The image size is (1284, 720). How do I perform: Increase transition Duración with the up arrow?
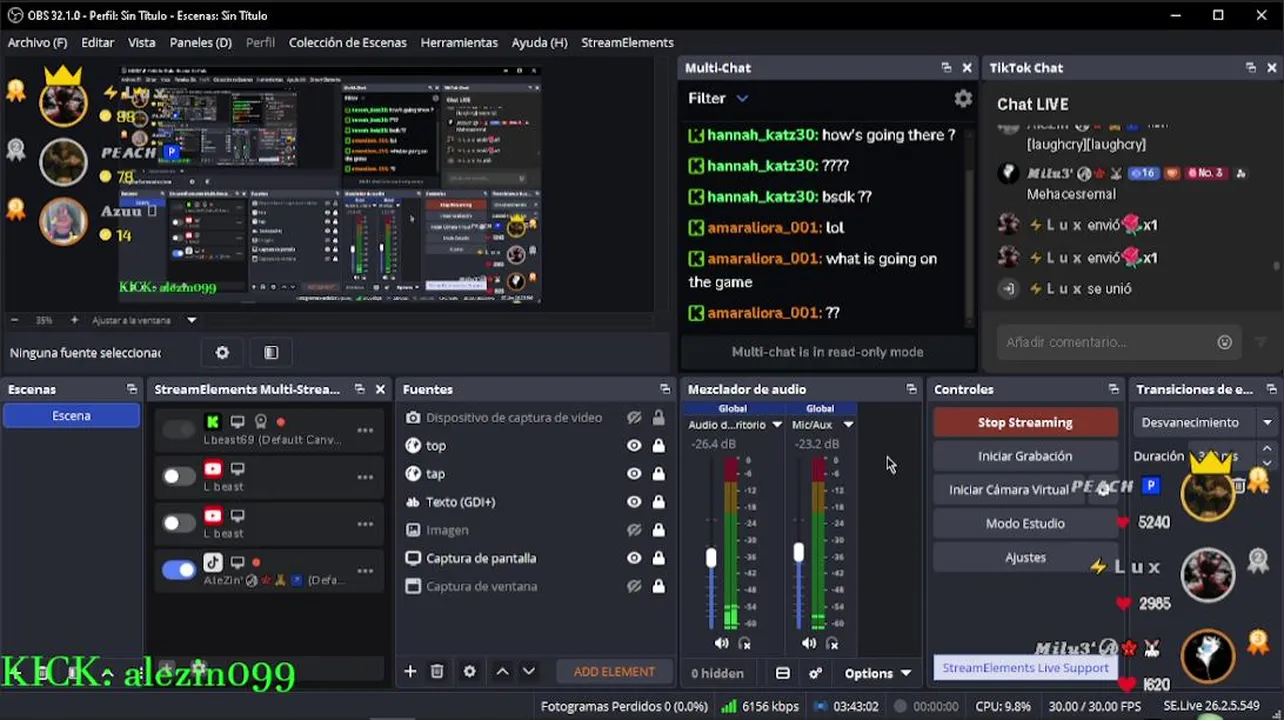pos(1267,449)
